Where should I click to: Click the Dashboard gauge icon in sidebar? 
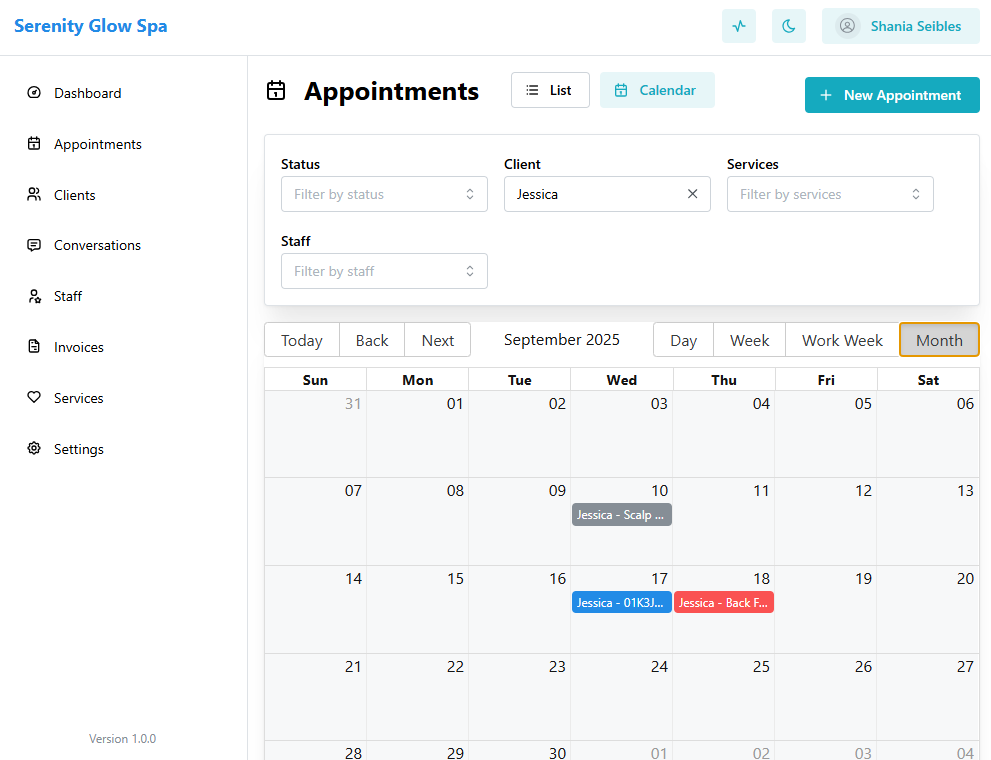tap(34, 93)
